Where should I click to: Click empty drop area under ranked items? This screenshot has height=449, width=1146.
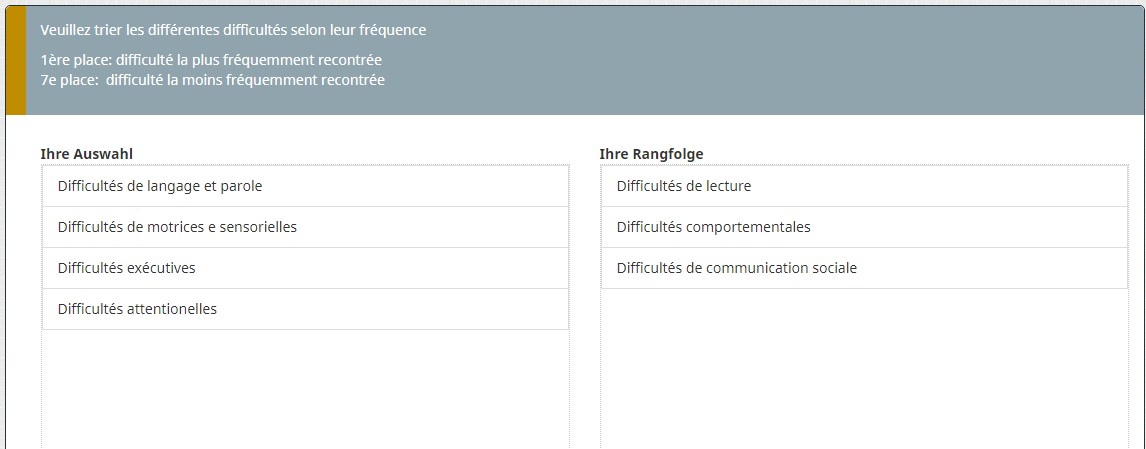click(864, 370)
